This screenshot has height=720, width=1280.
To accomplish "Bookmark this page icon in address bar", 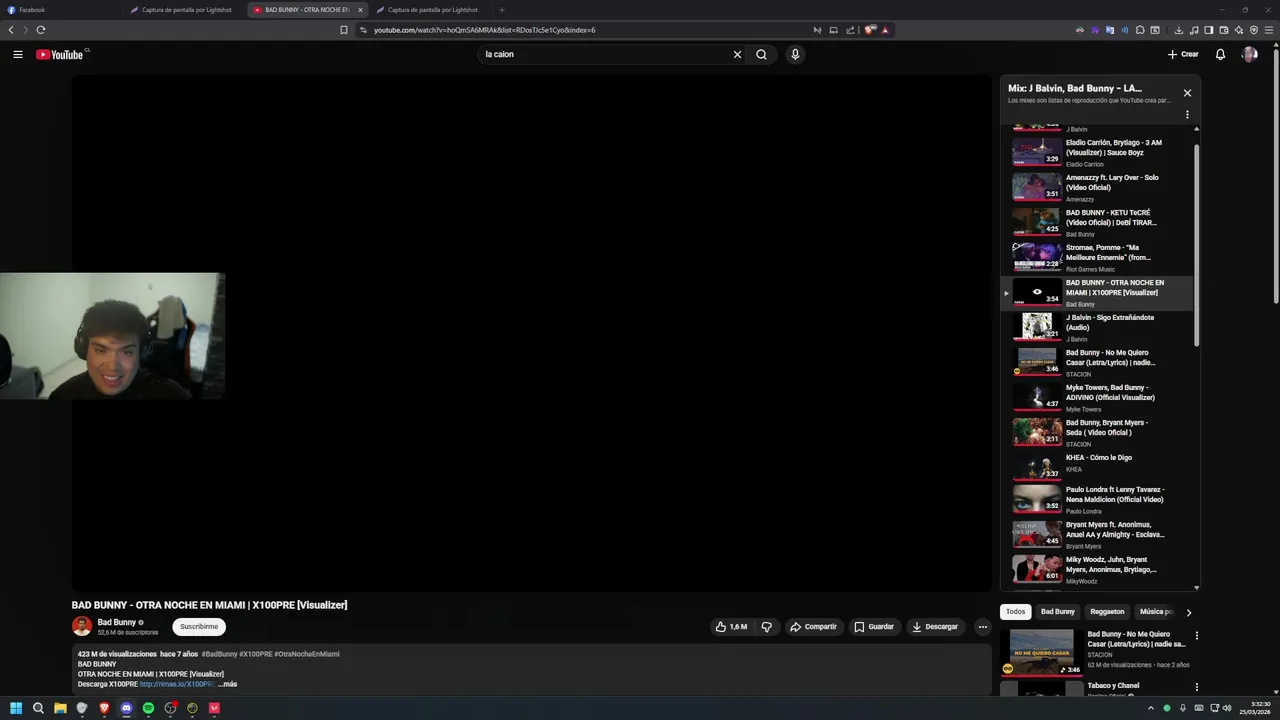I will click(344, 30).
